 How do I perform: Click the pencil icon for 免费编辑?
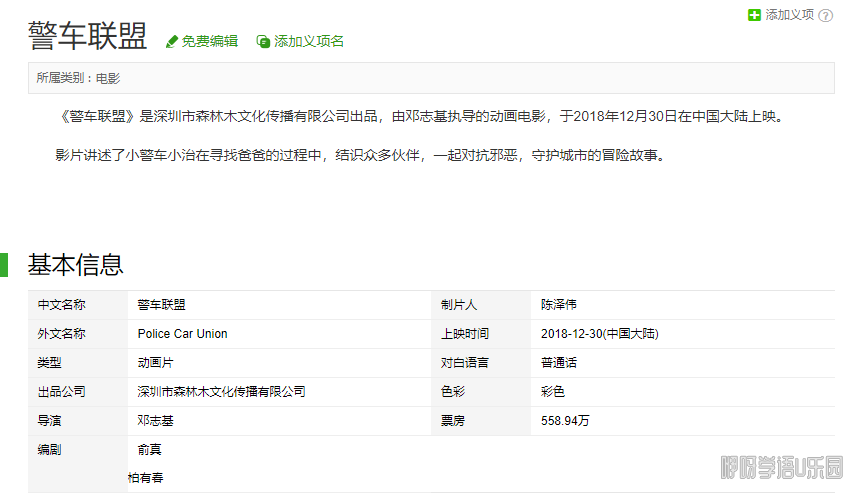[x=172, y=42]
